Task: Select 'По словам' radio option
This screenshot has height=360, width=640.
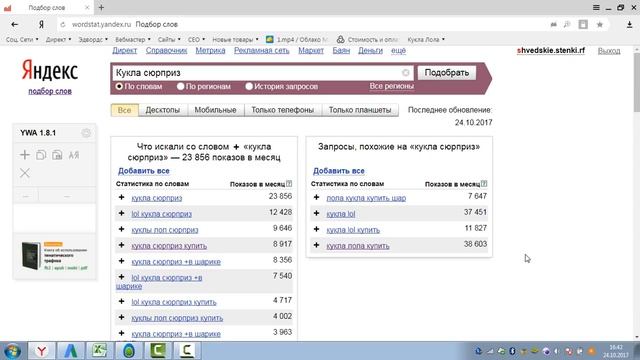Action: click(x=119, y=87)
